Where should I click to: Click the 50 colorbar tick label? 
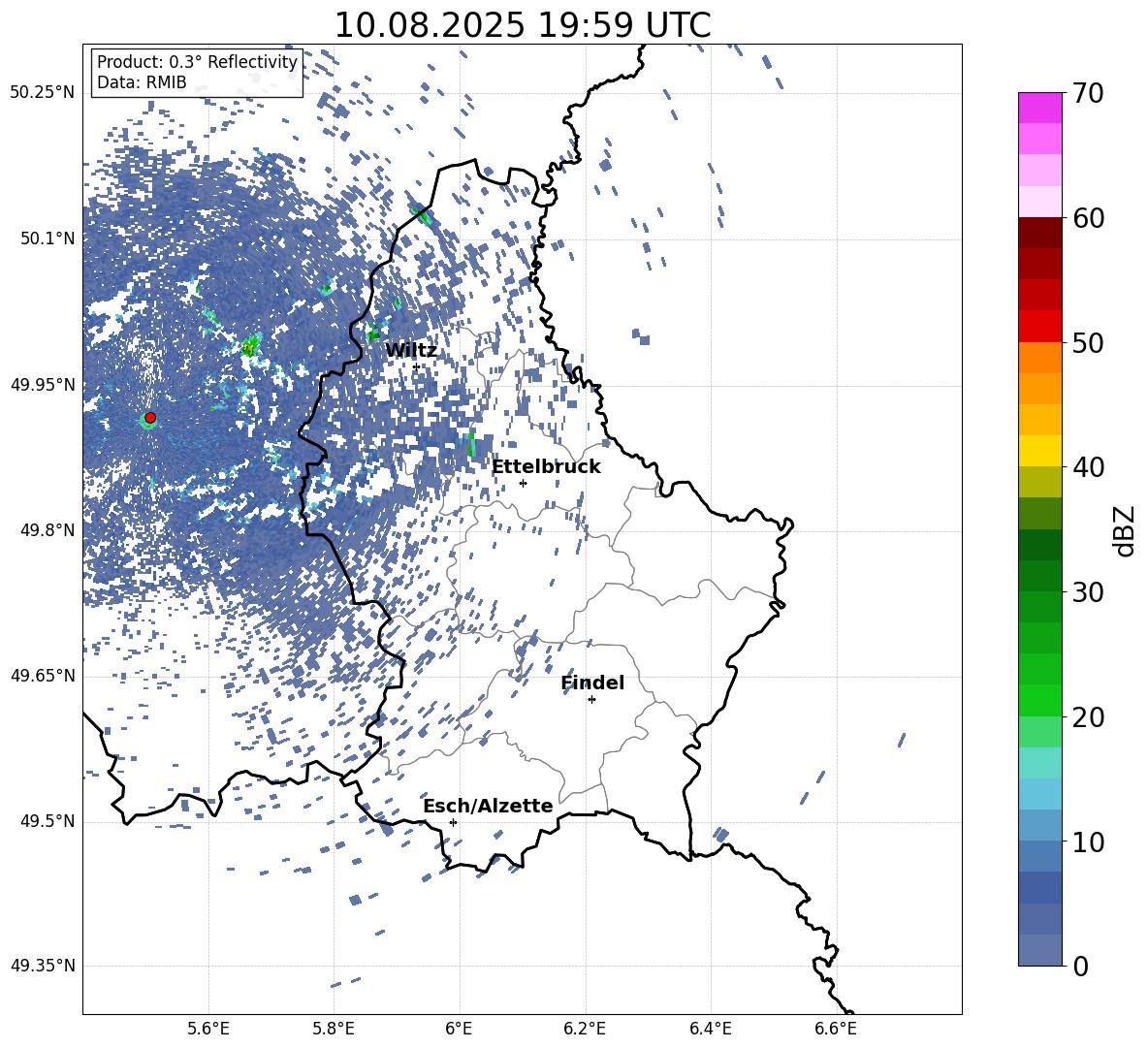point(1088,342)
